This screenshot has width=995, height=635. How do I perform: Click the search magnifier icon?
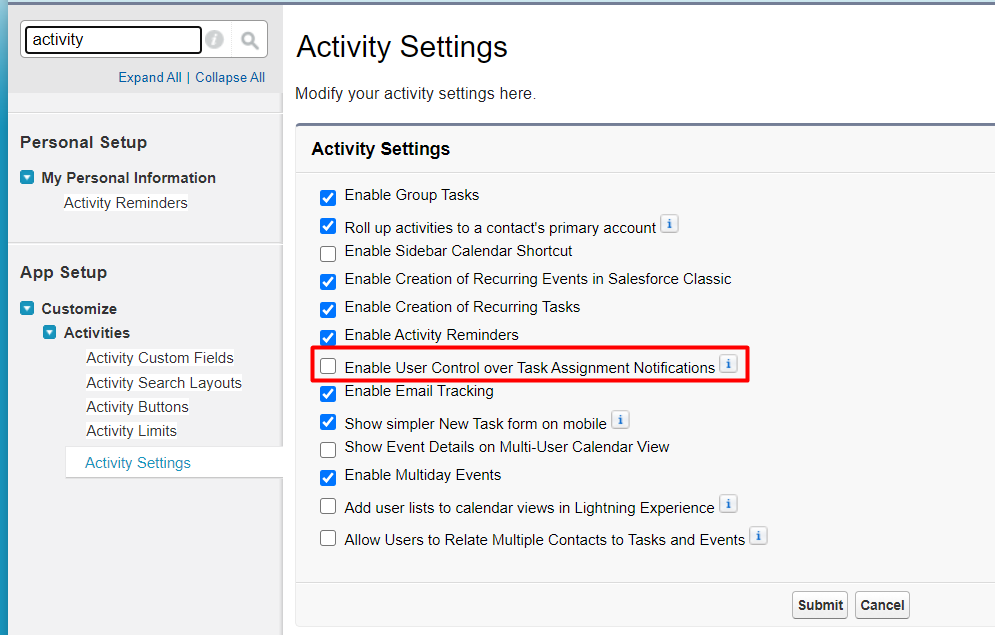point(249,40)
